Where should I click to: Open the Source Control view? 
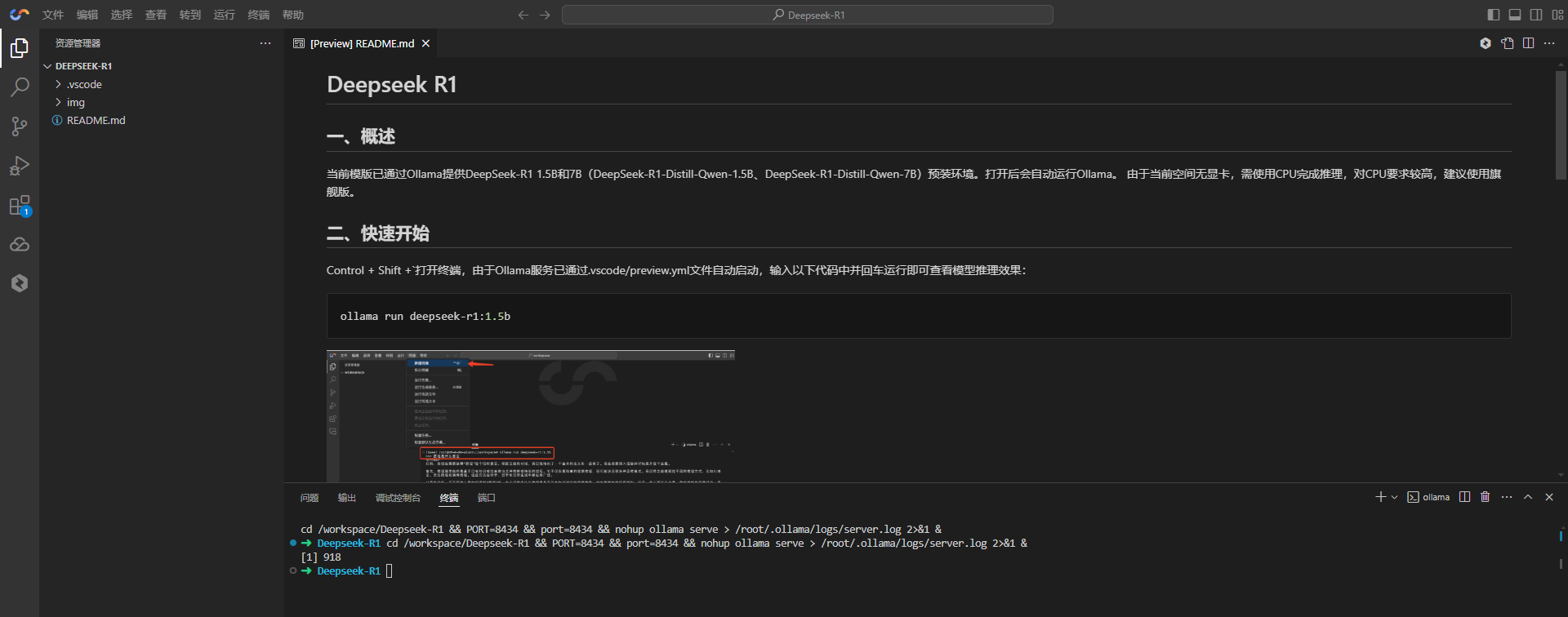point(20,126)
